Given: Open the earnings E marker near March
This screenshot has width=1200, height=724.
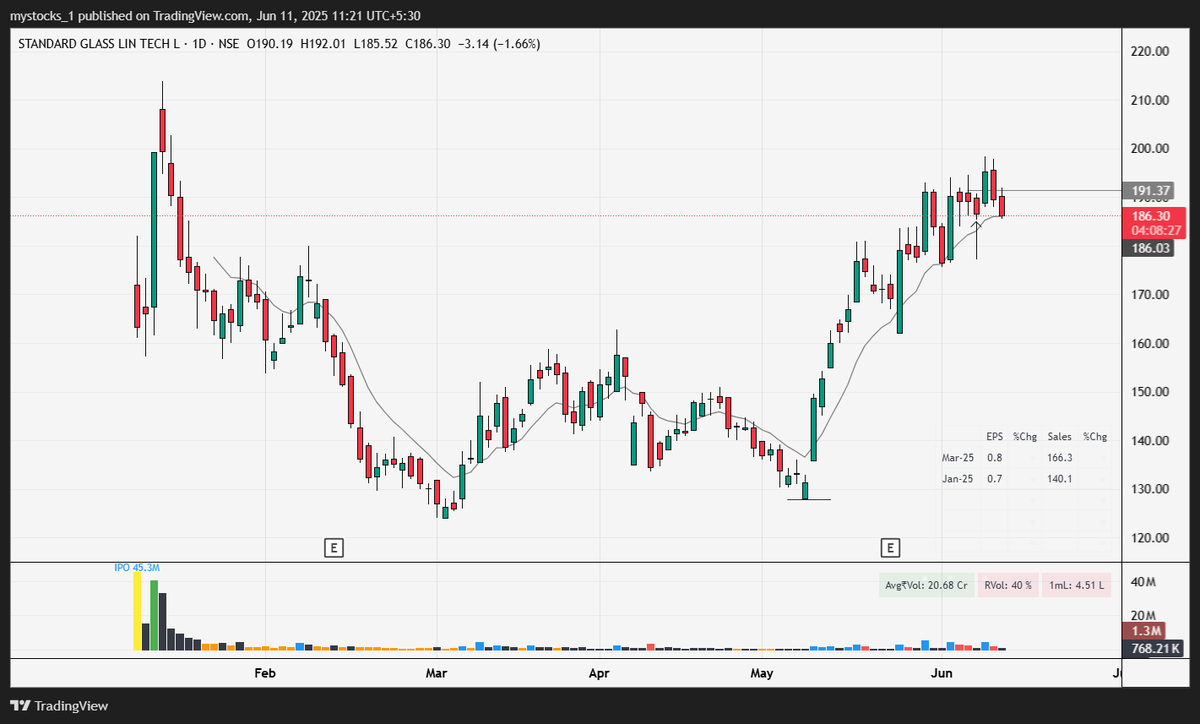Looking at the screenshot, I should (334, 547).
